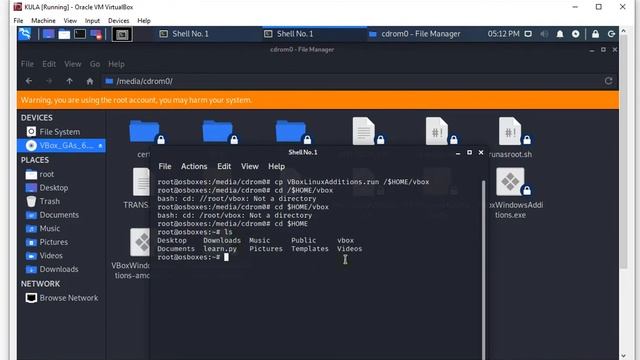Click the show desktop panel icon

tap(49, 34)
